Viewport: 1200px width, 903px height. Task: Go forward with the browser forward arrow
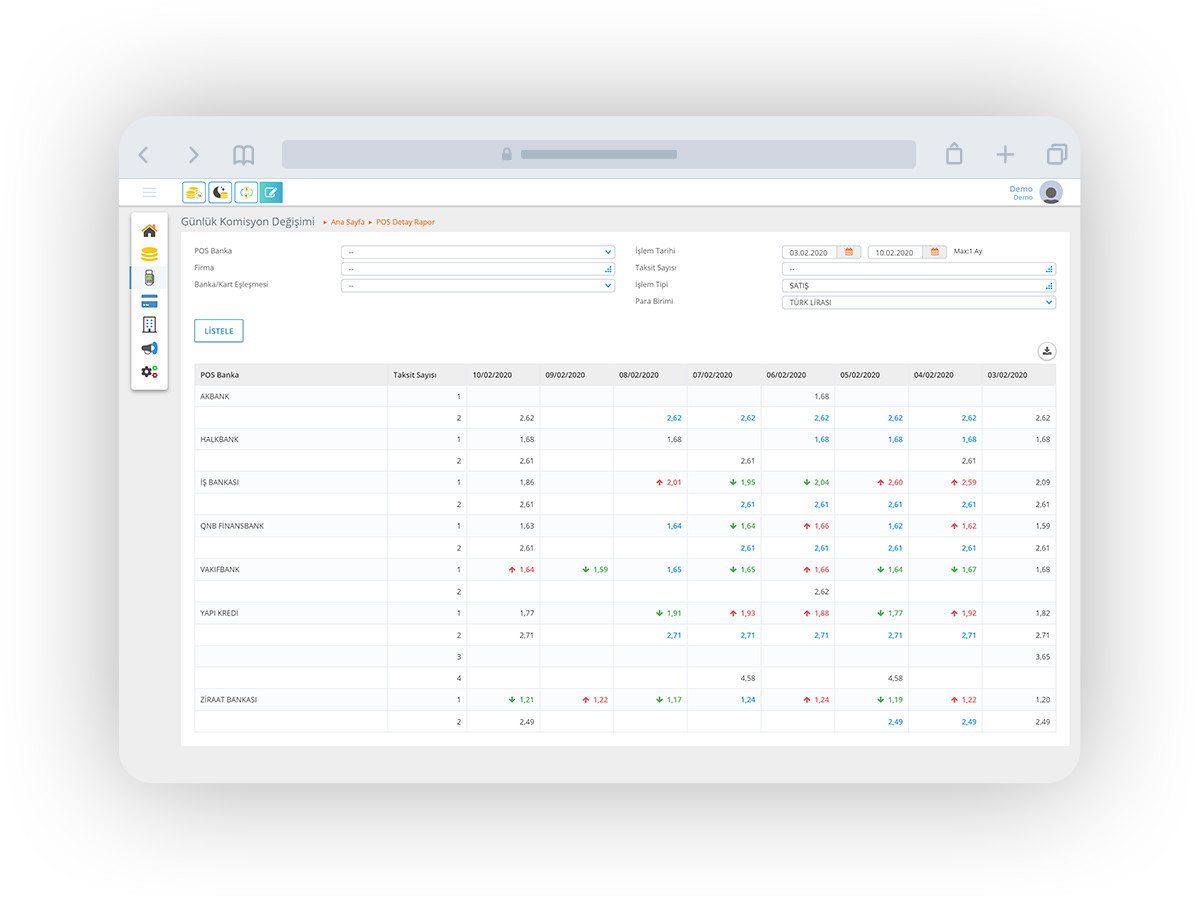[193, 155]
